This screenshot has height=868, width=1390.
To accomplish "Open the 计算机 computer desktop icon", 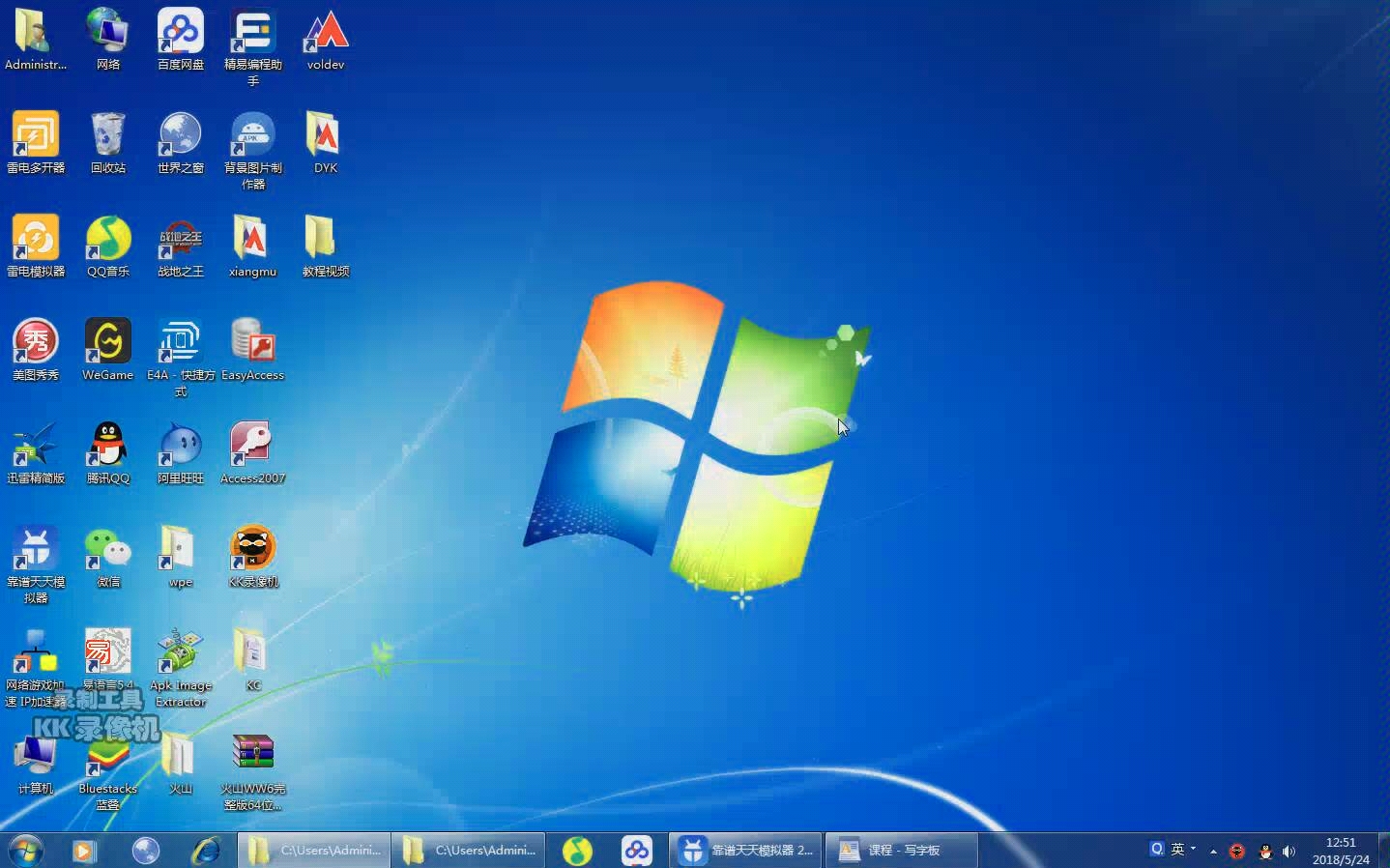I will tap(36, 764).
